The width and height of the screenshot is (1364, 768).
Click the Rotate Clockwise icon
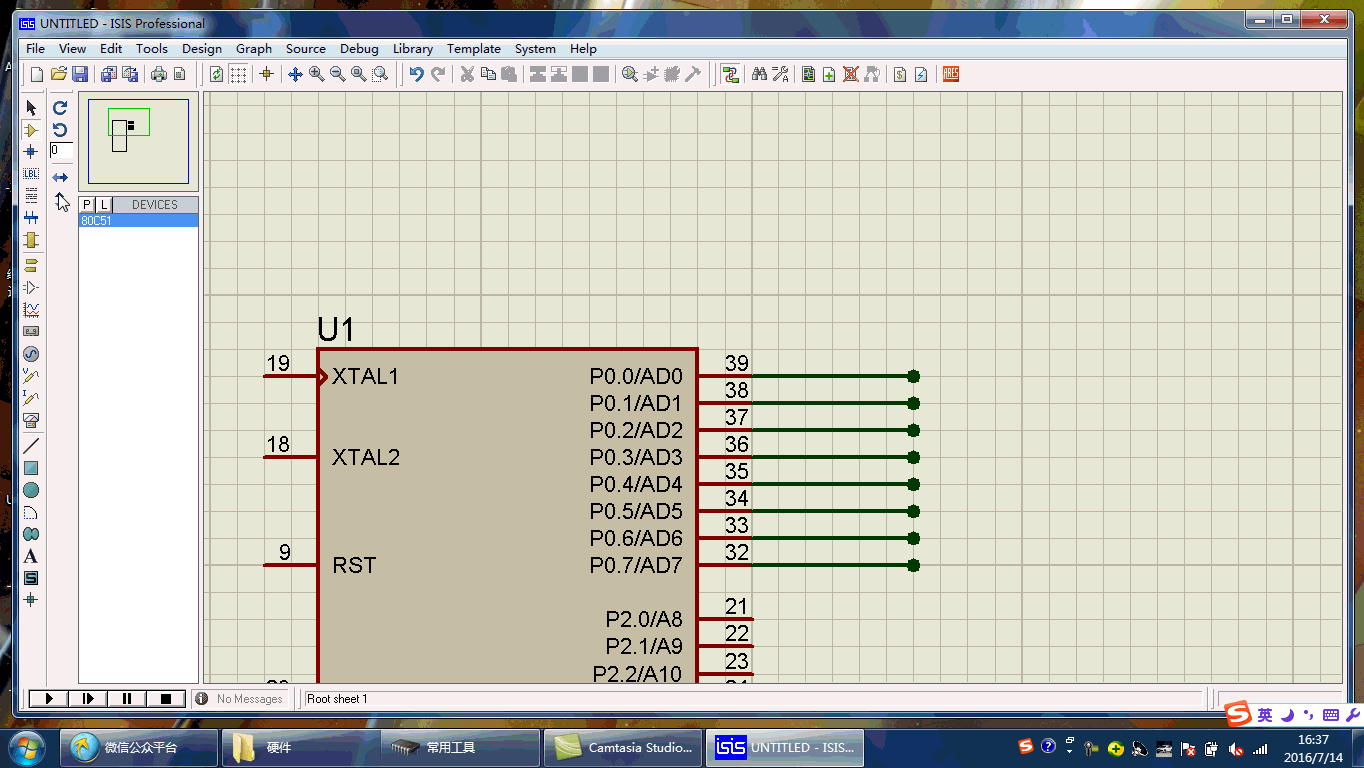tap(60, 108)
